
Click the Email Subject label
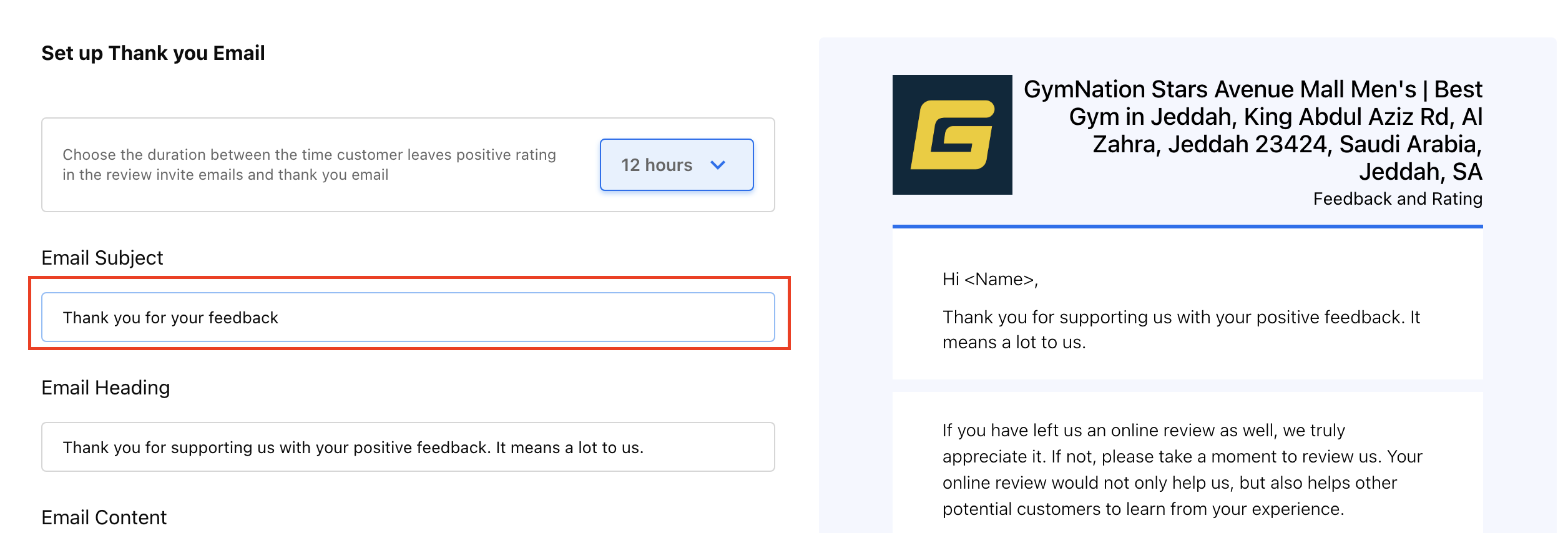[x=102, y=258]
